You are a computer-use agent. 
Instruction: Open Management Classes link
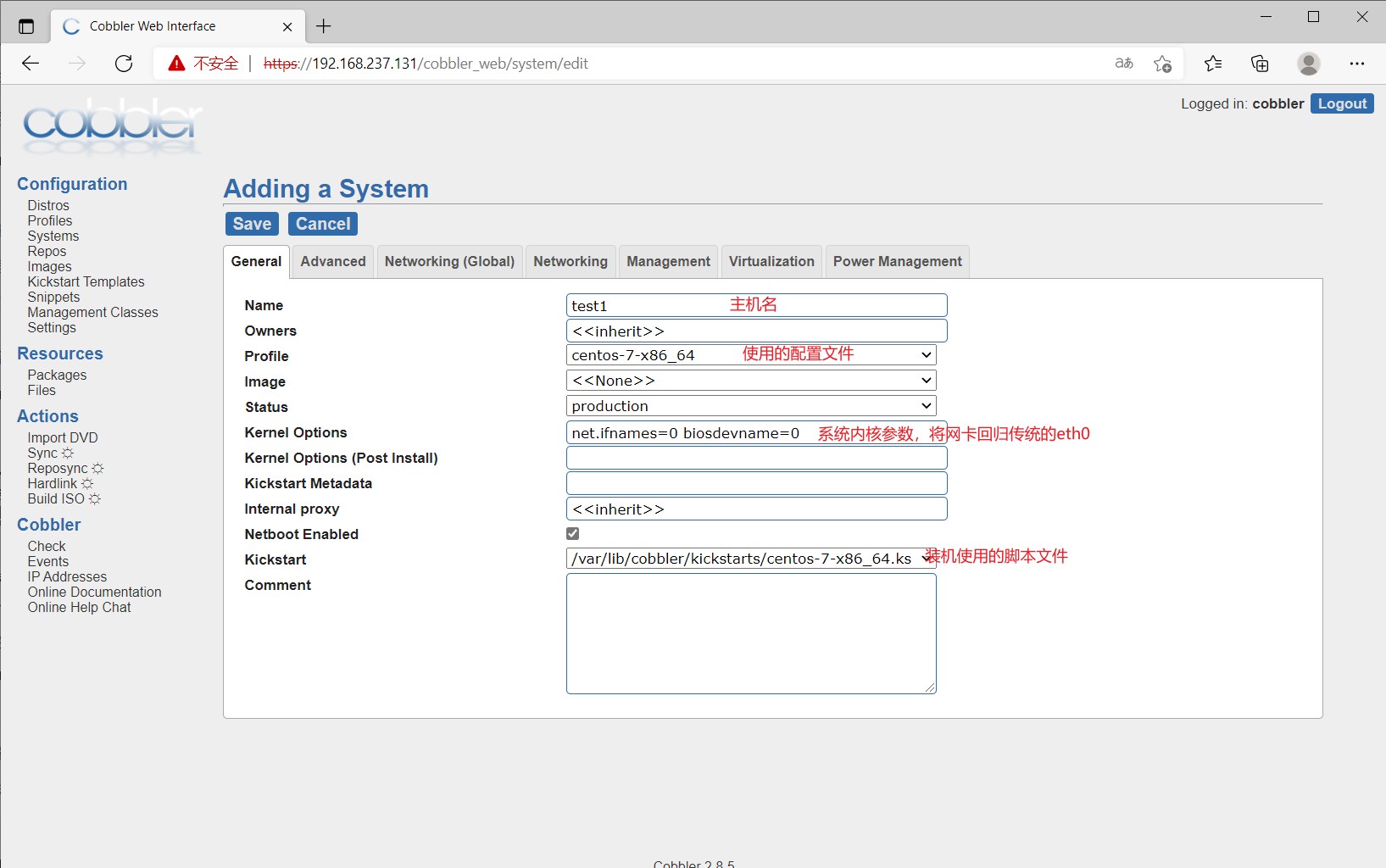tap(92, 313)
